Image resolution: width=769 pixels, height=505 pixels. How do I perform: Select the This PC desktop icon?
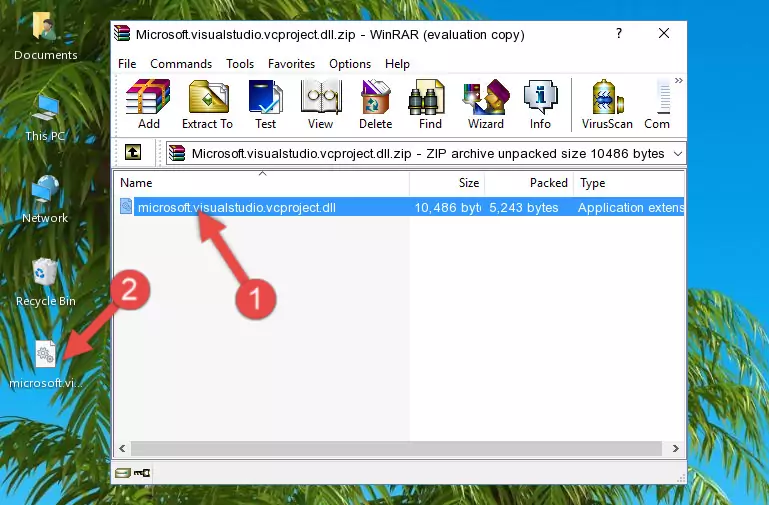(45, 118)
